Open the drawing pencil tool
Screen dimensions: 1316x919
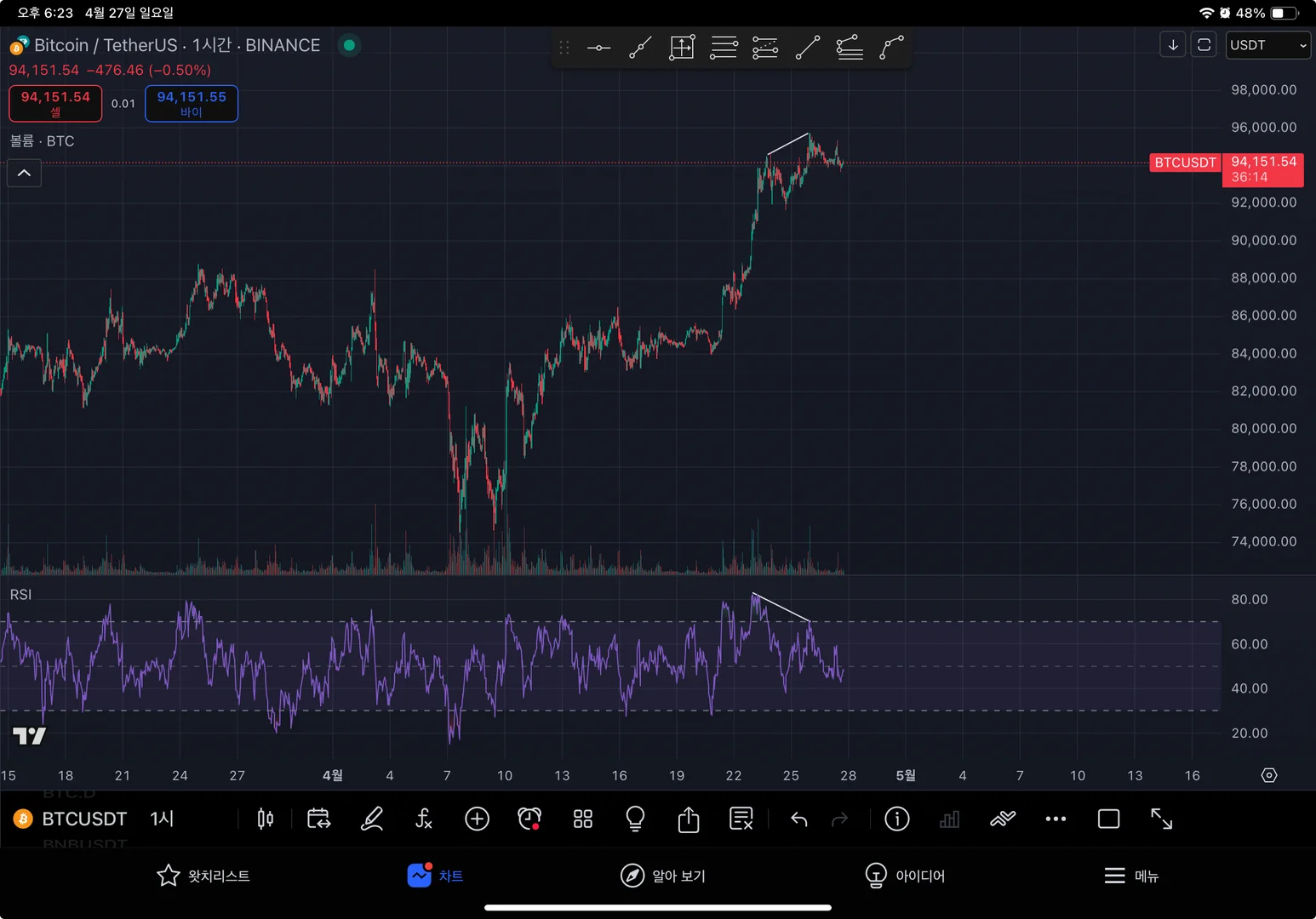[372, 819]
